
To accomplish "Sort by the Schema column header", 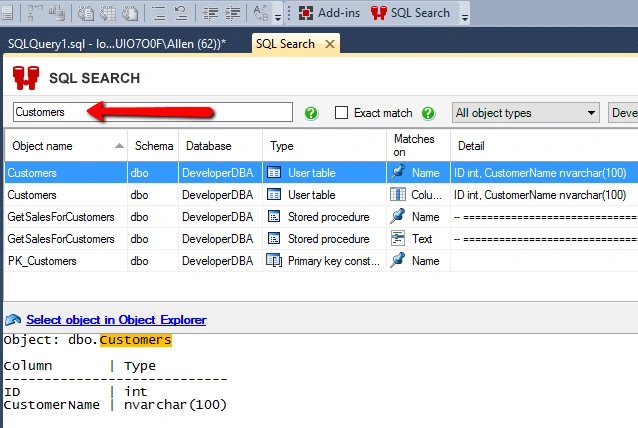I will click(x=153, y=146).
